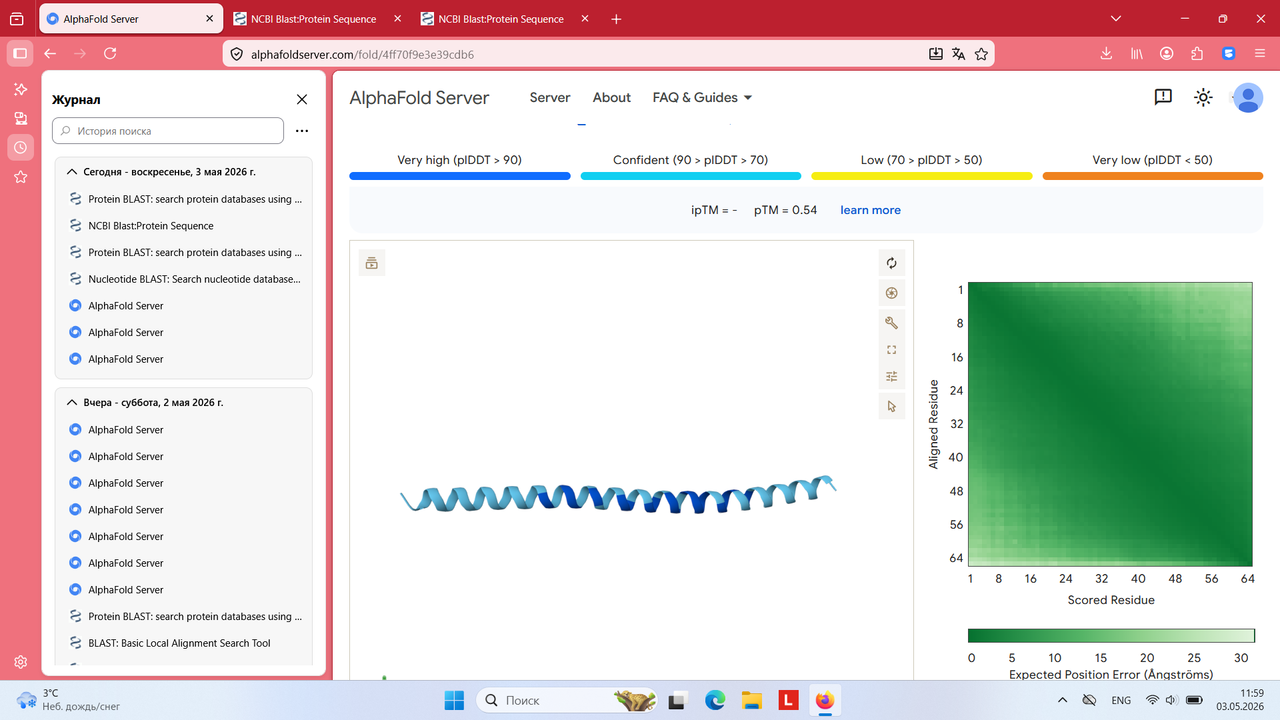Open the viewer settings sliders icon
The height and width of the screenshot is (720, 1280).
pyautogui.click(x=891, y=377)
